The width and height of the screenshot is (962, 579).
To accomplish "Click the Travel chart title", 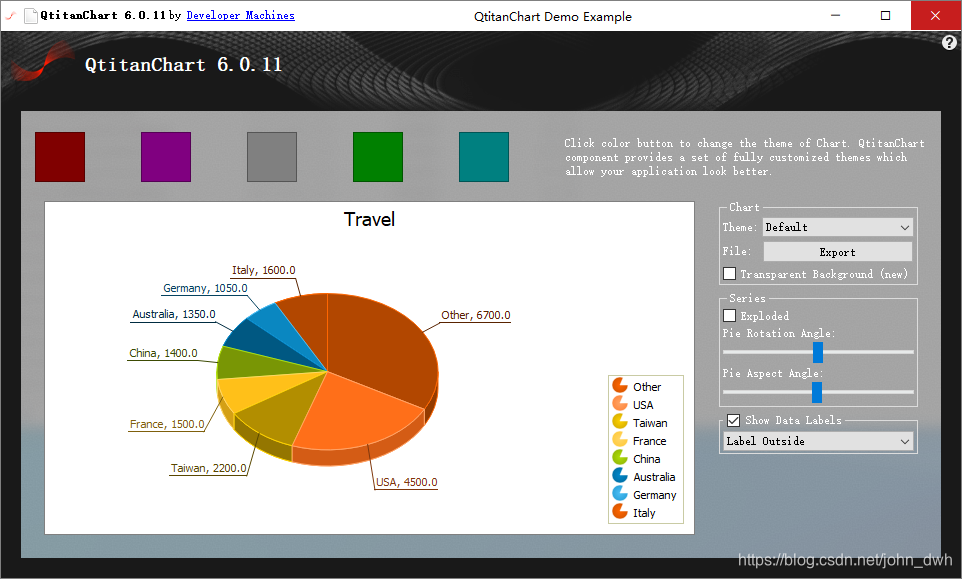I will tap(369, 219).
